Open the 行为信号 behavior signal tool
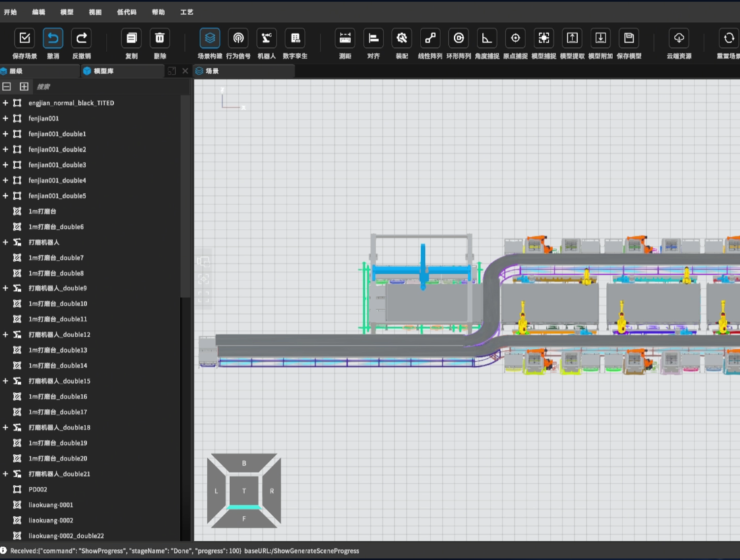The image size is (740, 560). [x=238, y=38]
